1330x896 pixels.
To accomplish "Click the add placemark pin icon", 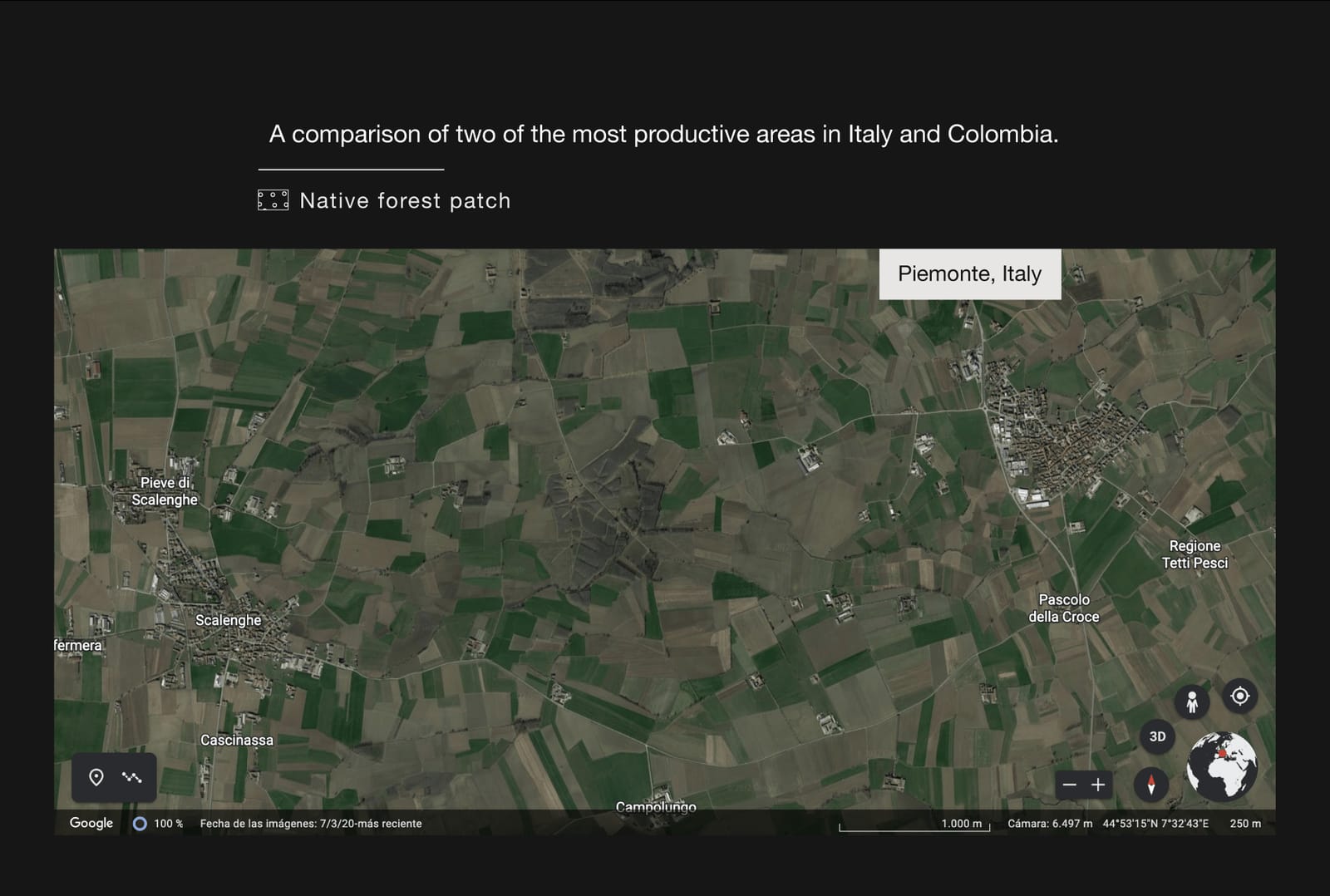I will tap(96, 777).
